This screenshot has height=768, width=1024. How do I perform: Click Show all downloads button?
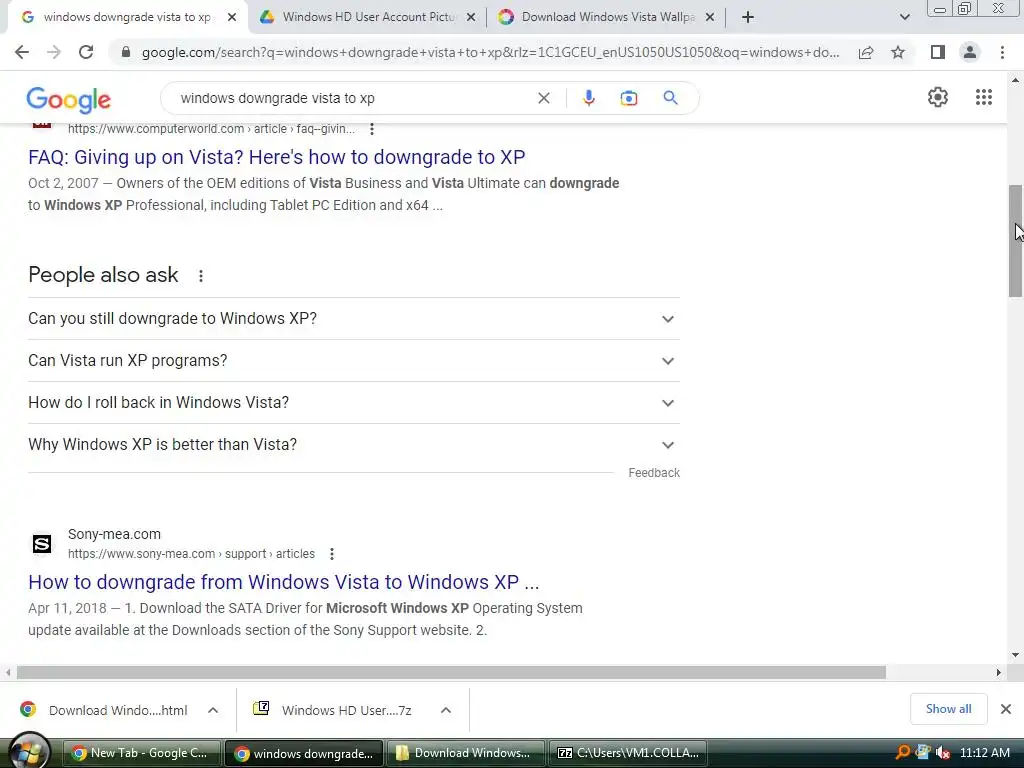click(x=948, y=709)
